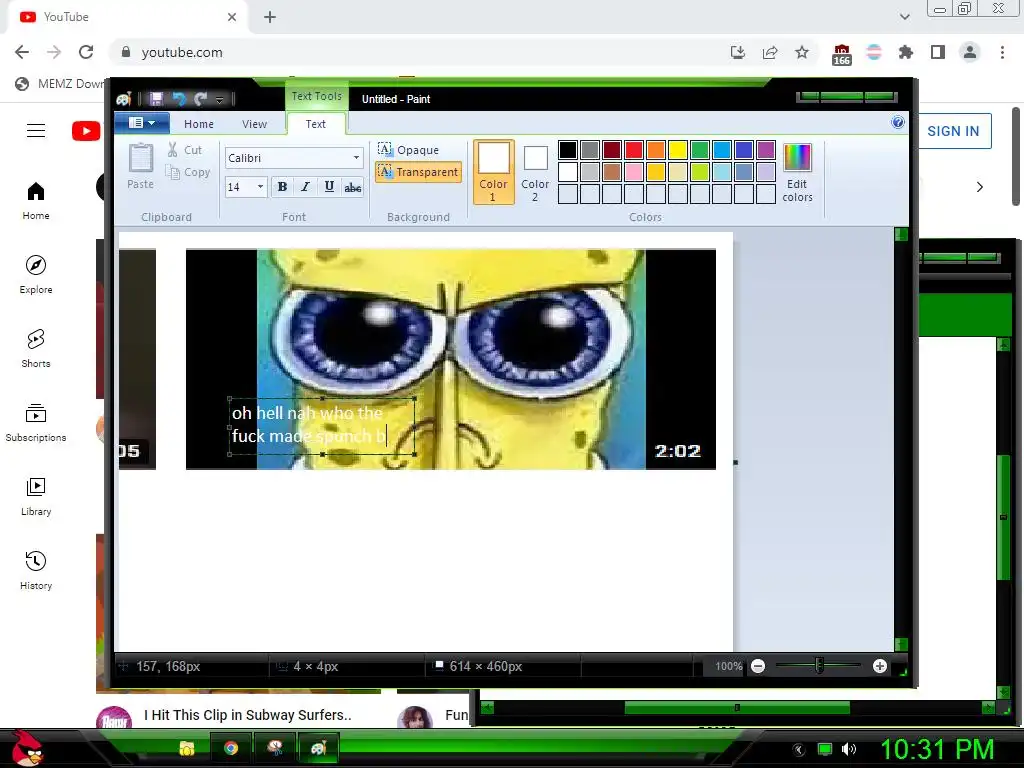The height and width of the screenshot is (768, 1024).
Task: Reload the YouTube page
Action: (x=86, y=52)
